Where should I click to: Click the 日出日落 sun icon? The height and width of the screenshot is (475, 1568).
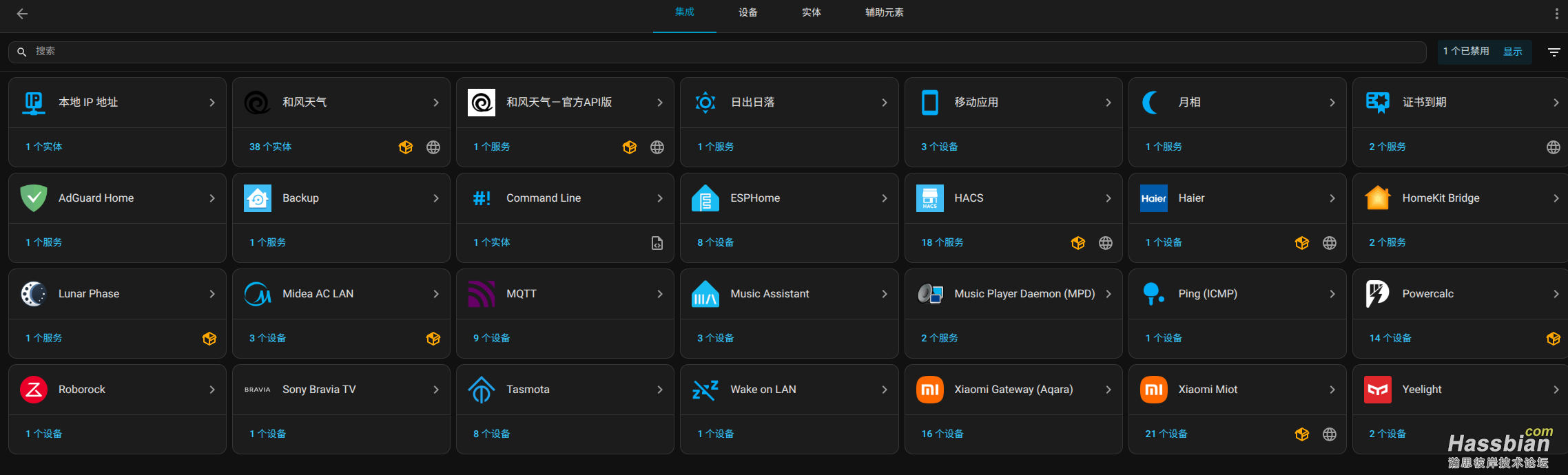(x=705, y=103)
